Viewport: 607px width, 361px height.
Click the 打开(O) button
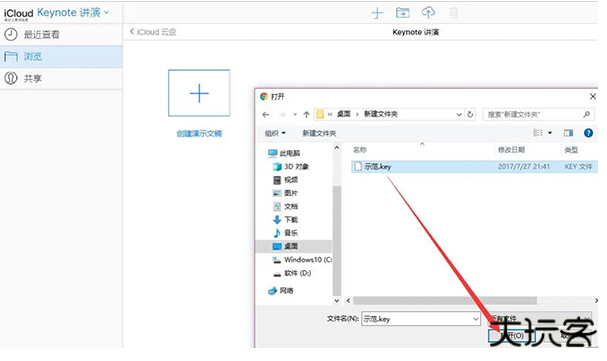(x=512, y=335)
